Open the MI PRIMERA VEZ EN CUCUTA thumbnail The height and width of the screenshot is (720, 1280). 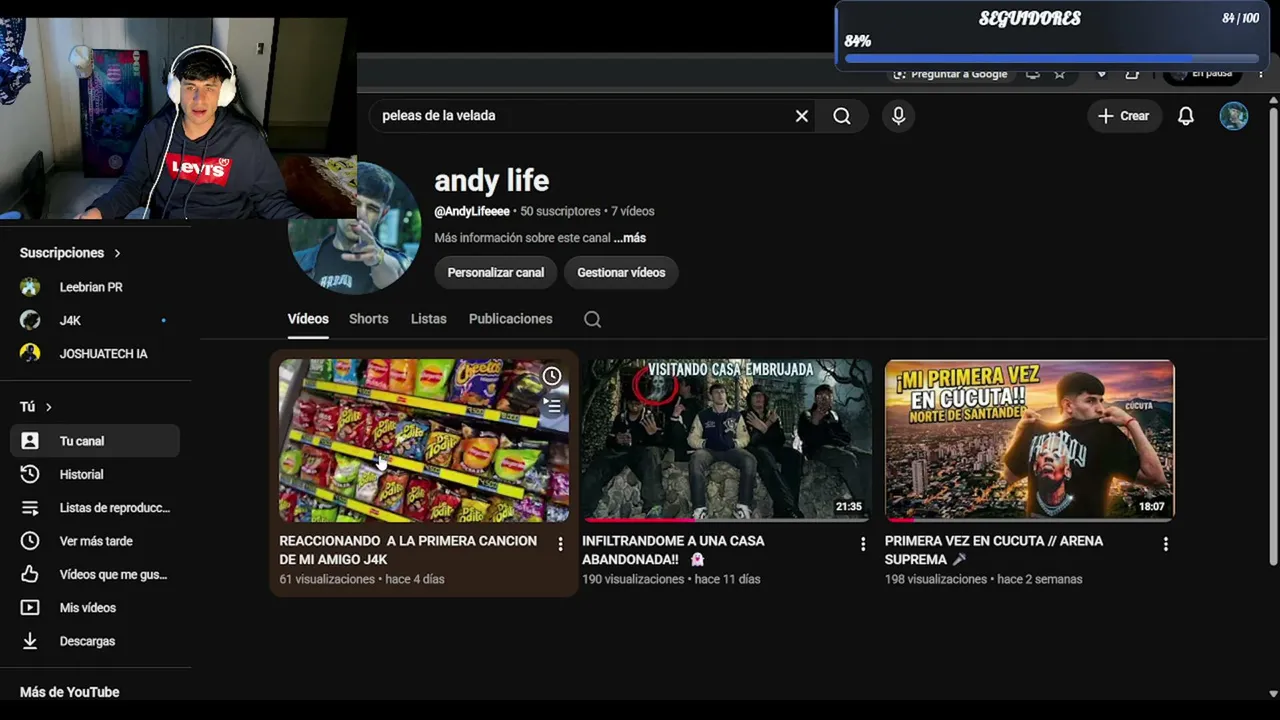click(x=1030, y=441)
